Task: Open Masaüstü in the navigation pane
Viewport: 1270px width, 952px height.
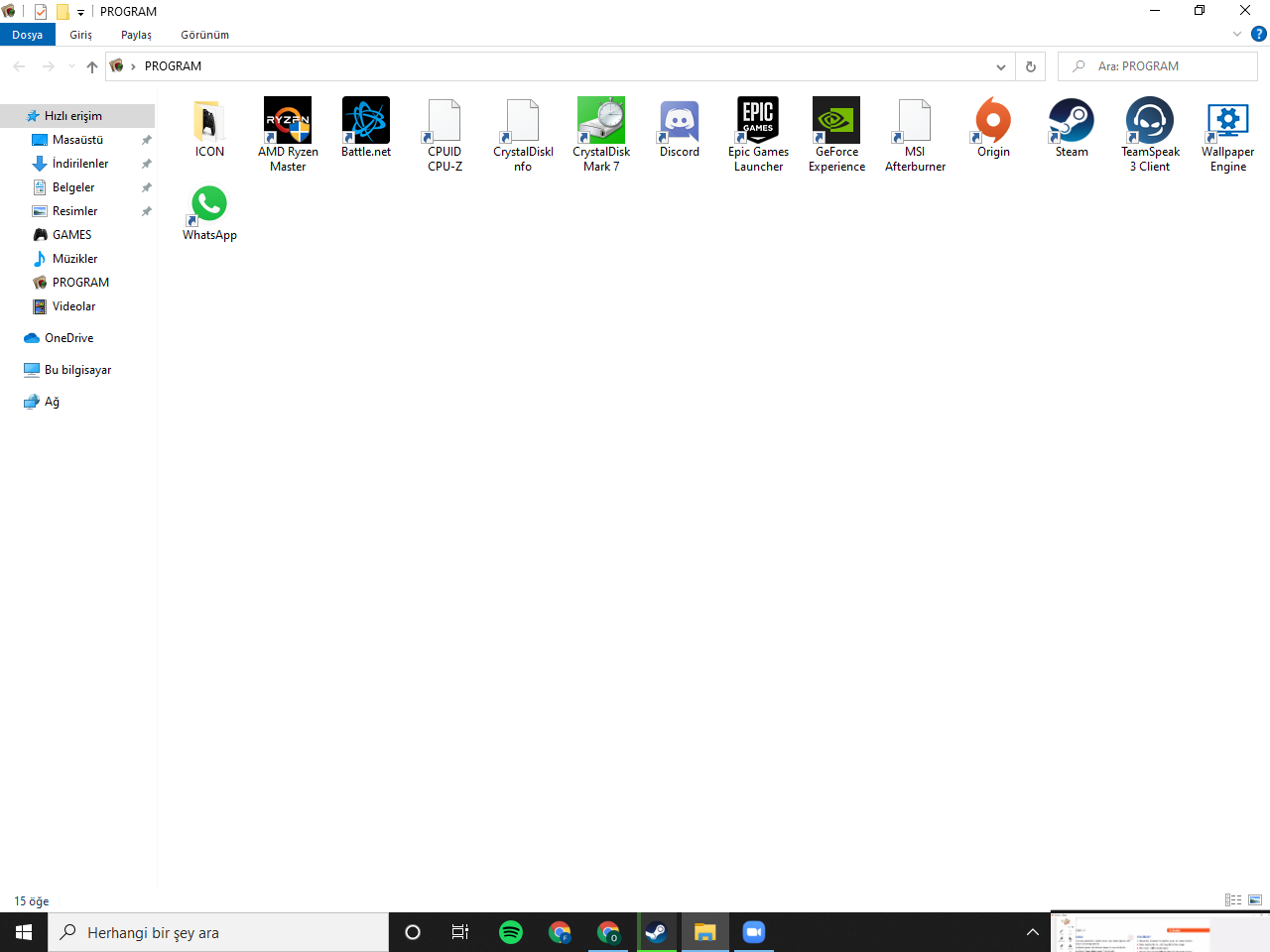Action: coord(77,140)
